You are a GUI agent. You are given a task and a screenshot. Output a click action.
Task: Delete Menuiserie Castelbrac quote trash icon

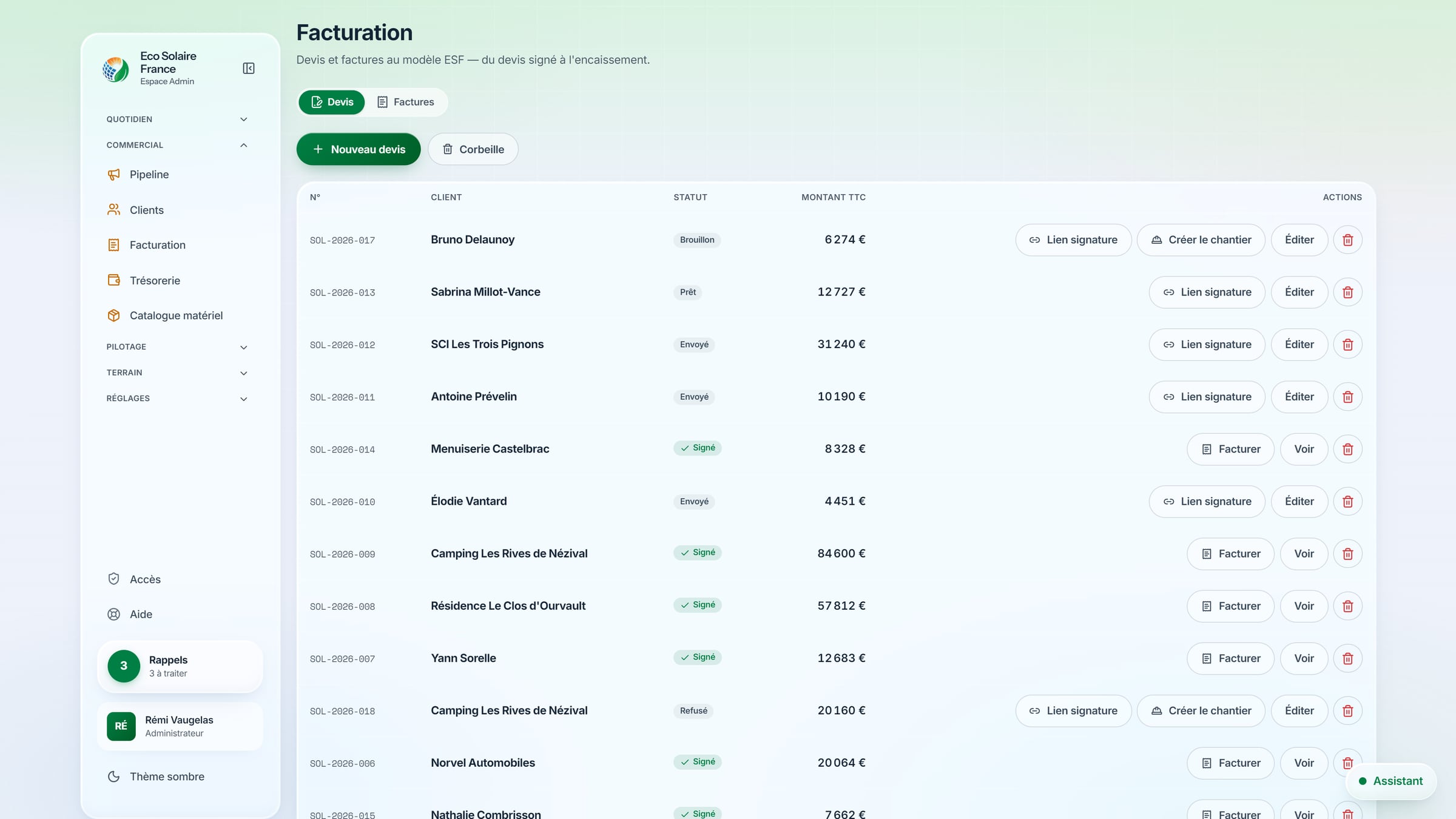[x=1347, y=450]
